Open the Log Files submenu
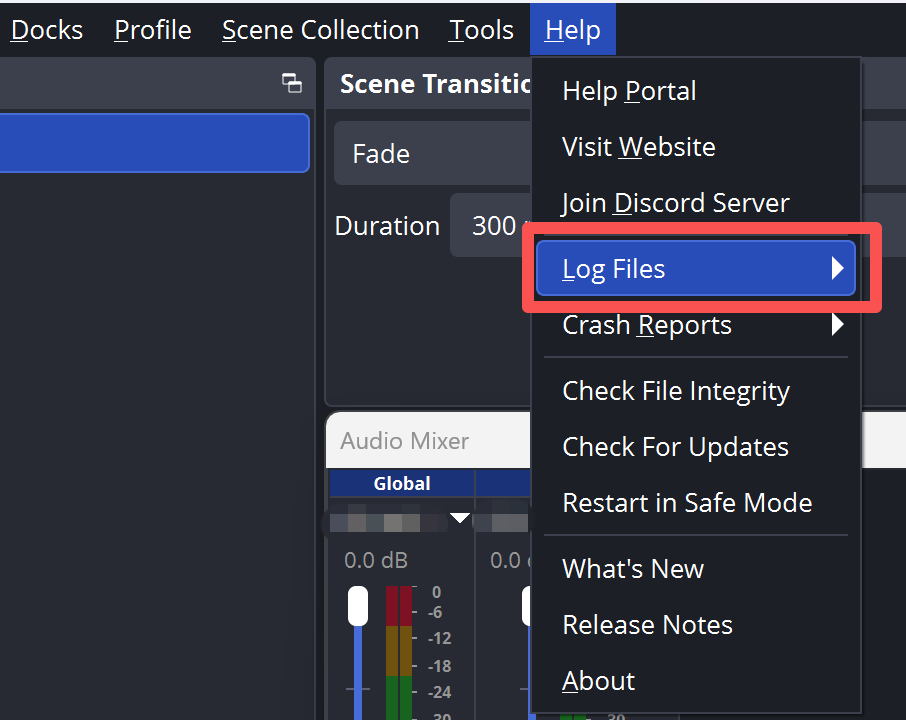This screenshot has height=720, width=906. (x=696, y=269)
